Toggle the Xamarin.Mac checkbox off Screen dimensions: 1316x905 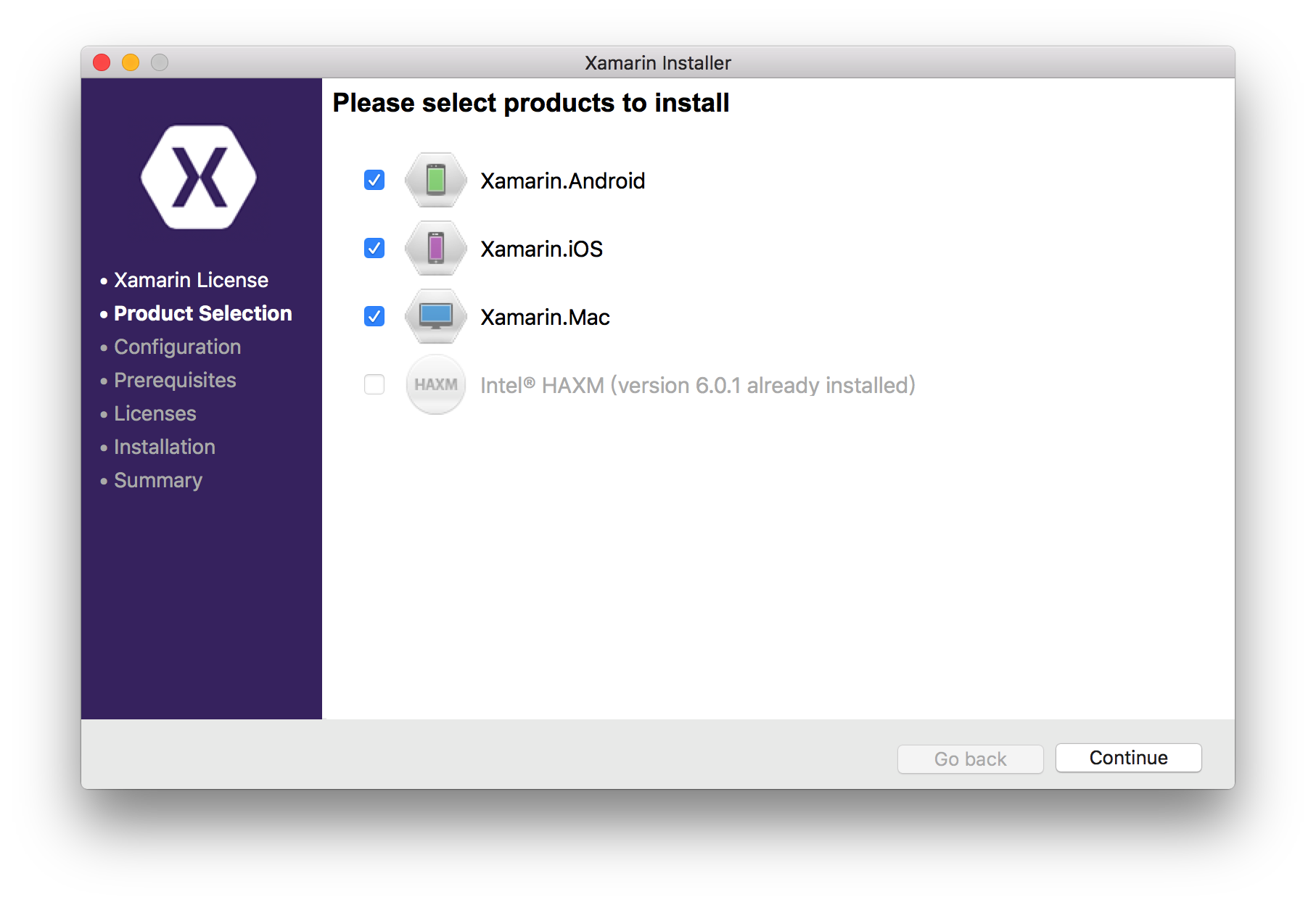point(374,316)
